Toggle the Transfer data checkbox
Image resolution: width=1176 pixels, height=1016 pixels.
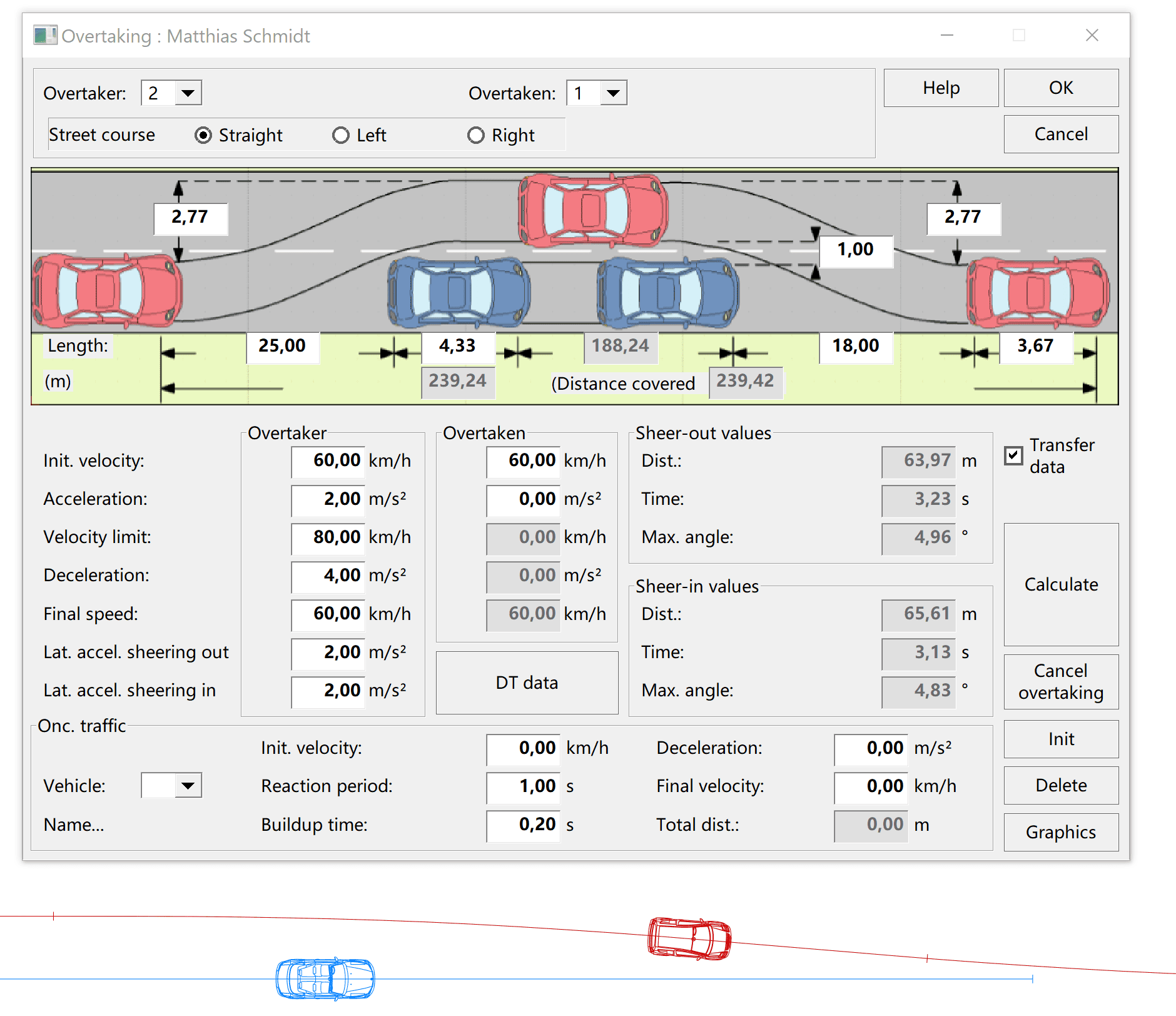click(1013, 455)
